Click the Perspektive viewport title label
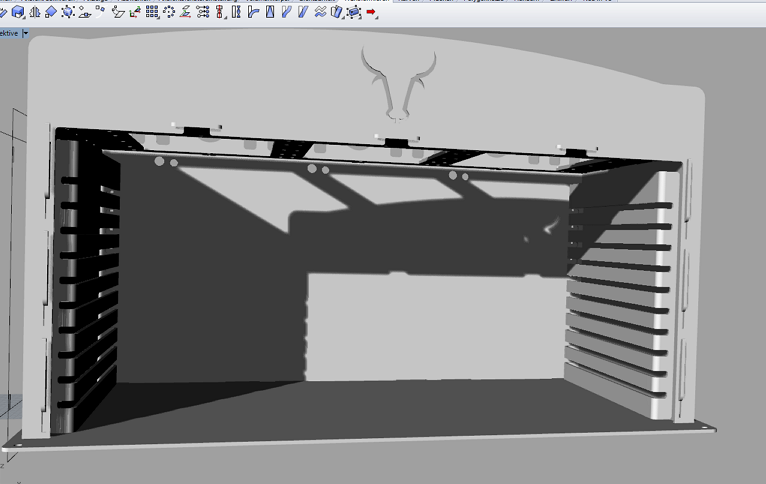766x484 pixels. coord(8,33)
